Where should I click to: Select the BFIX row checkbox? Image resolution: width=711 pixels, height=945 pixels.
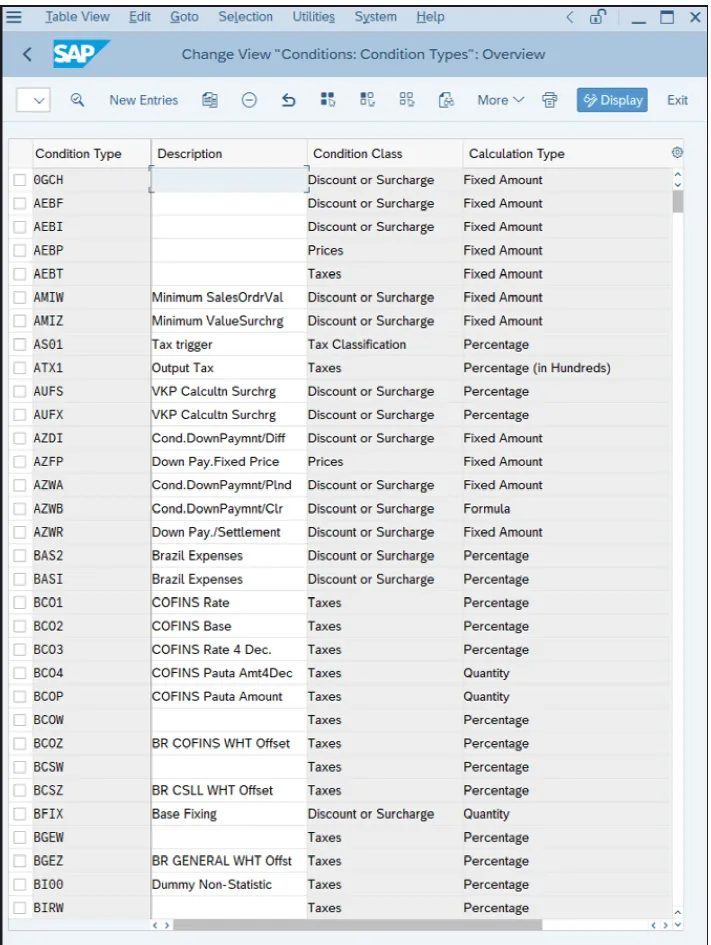[20, 814]
